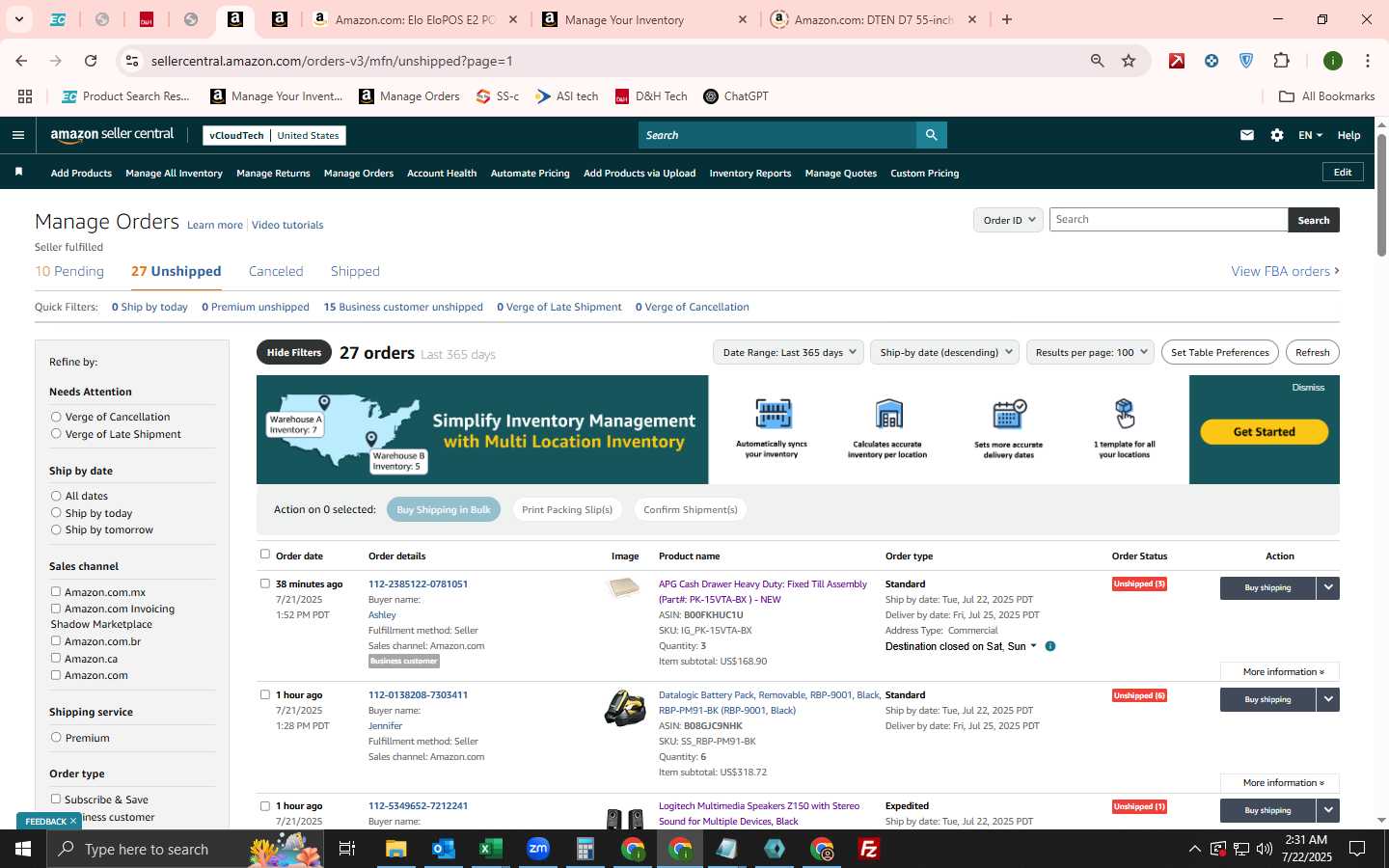The width and height of the screenshot is (1389, 868).
Task: Check the Amazon.ca sales channel box
Action: pyautogui.click(x=56, y=659)
